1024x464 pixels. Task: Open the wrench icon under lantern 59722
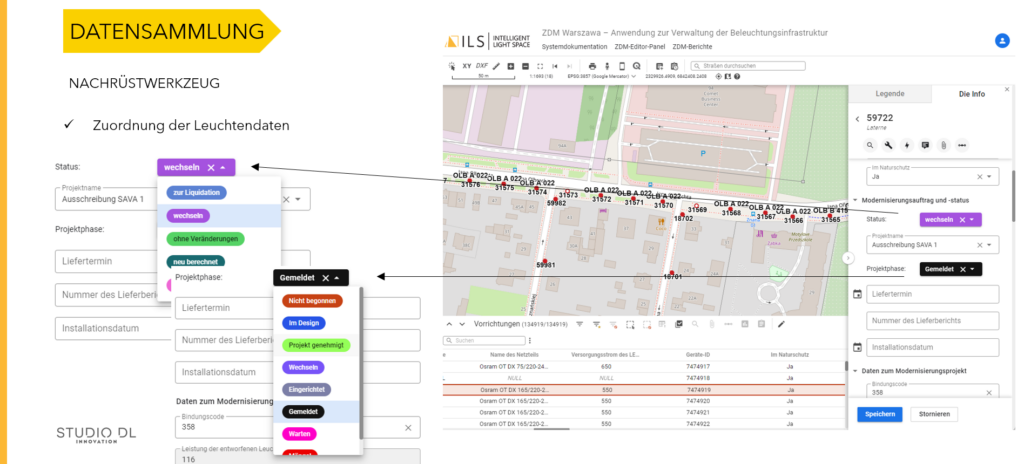[888, 145]
